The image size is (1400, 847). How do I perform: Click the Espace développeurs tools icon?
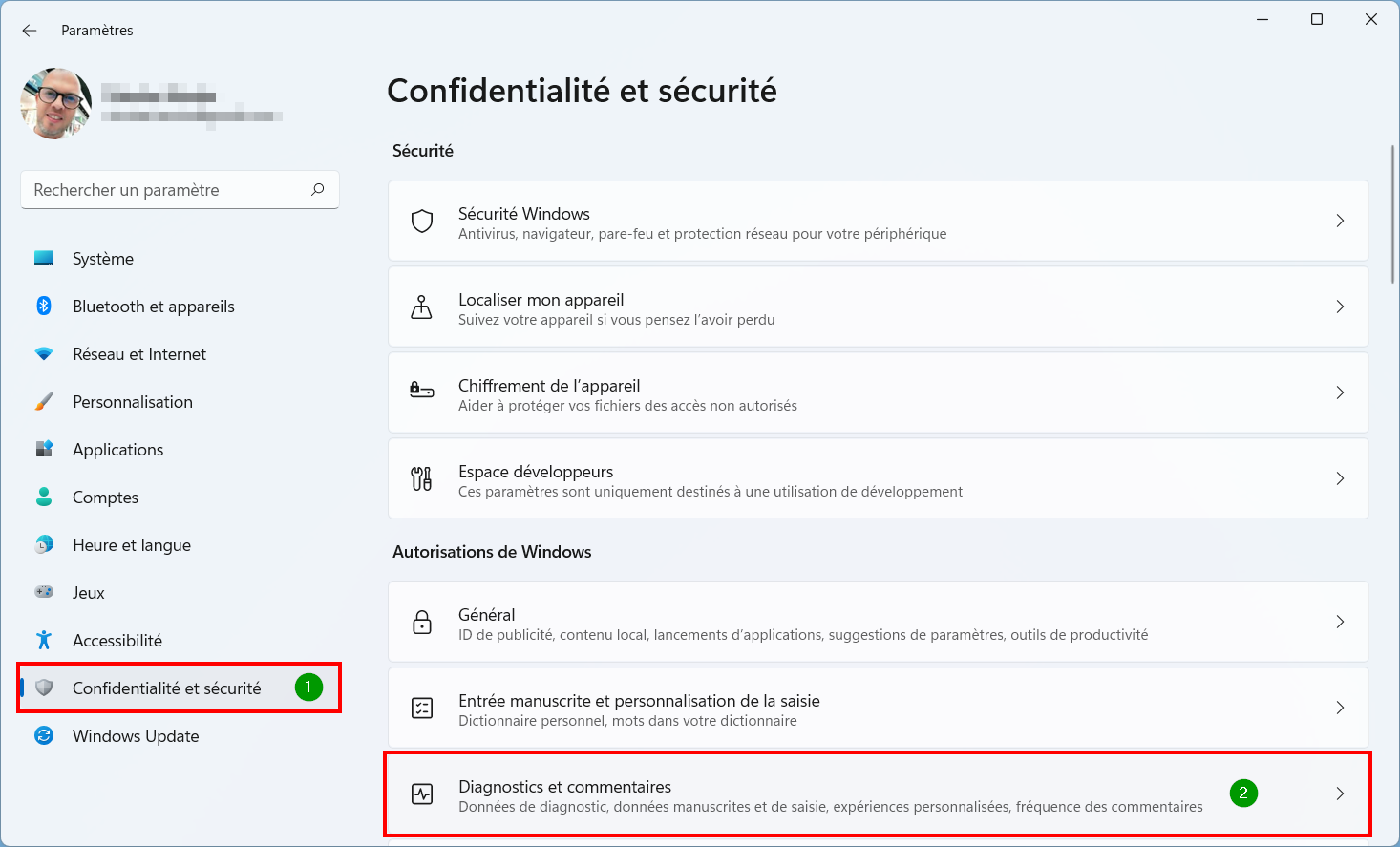(421, 478)
